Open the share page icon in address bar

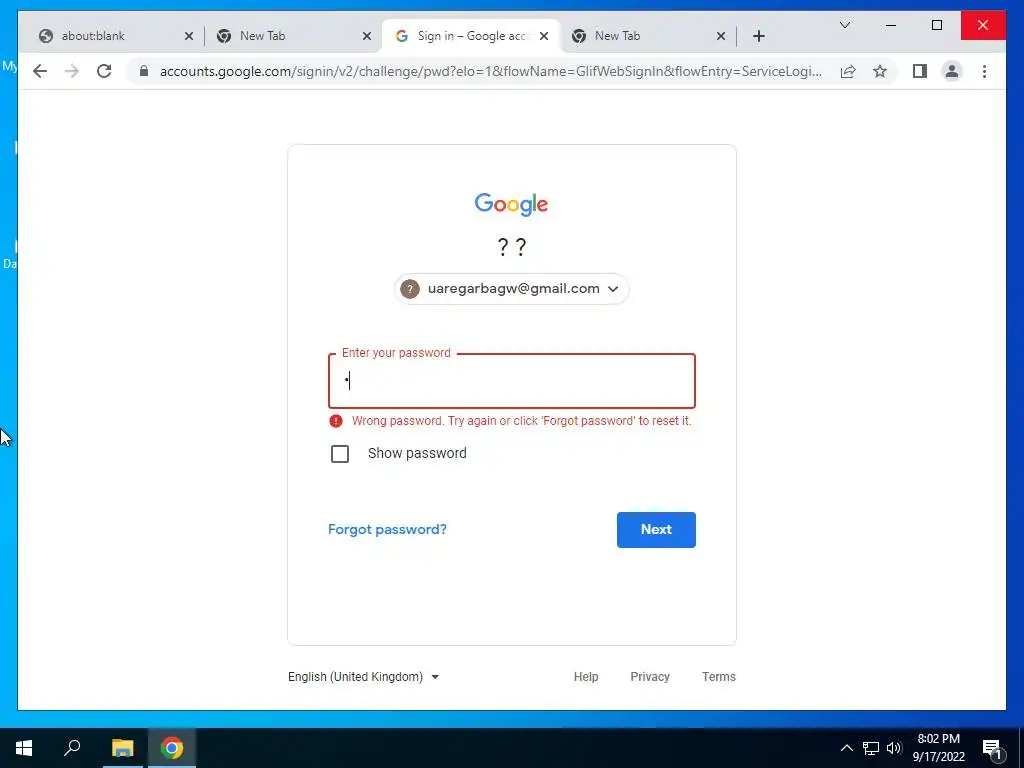coord(848,71)
